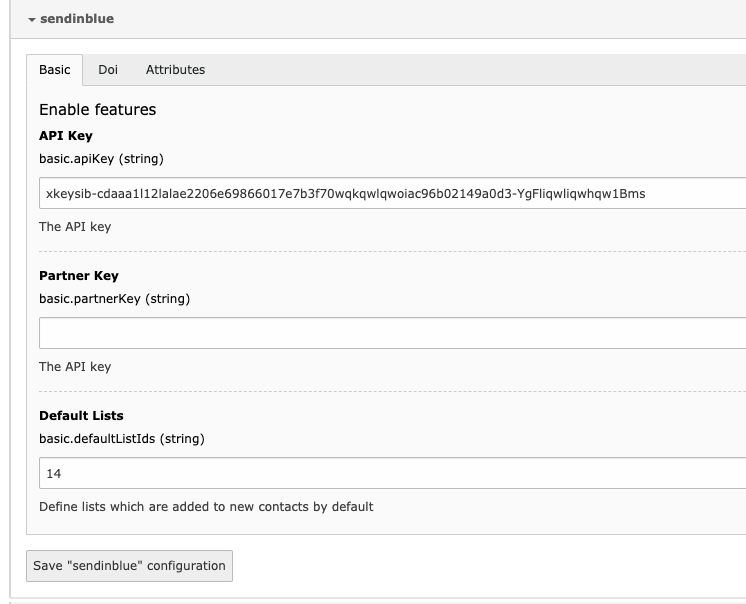Open the Attributes tab
This screenshot has height=604, width=746.
[x=175, y=70]
